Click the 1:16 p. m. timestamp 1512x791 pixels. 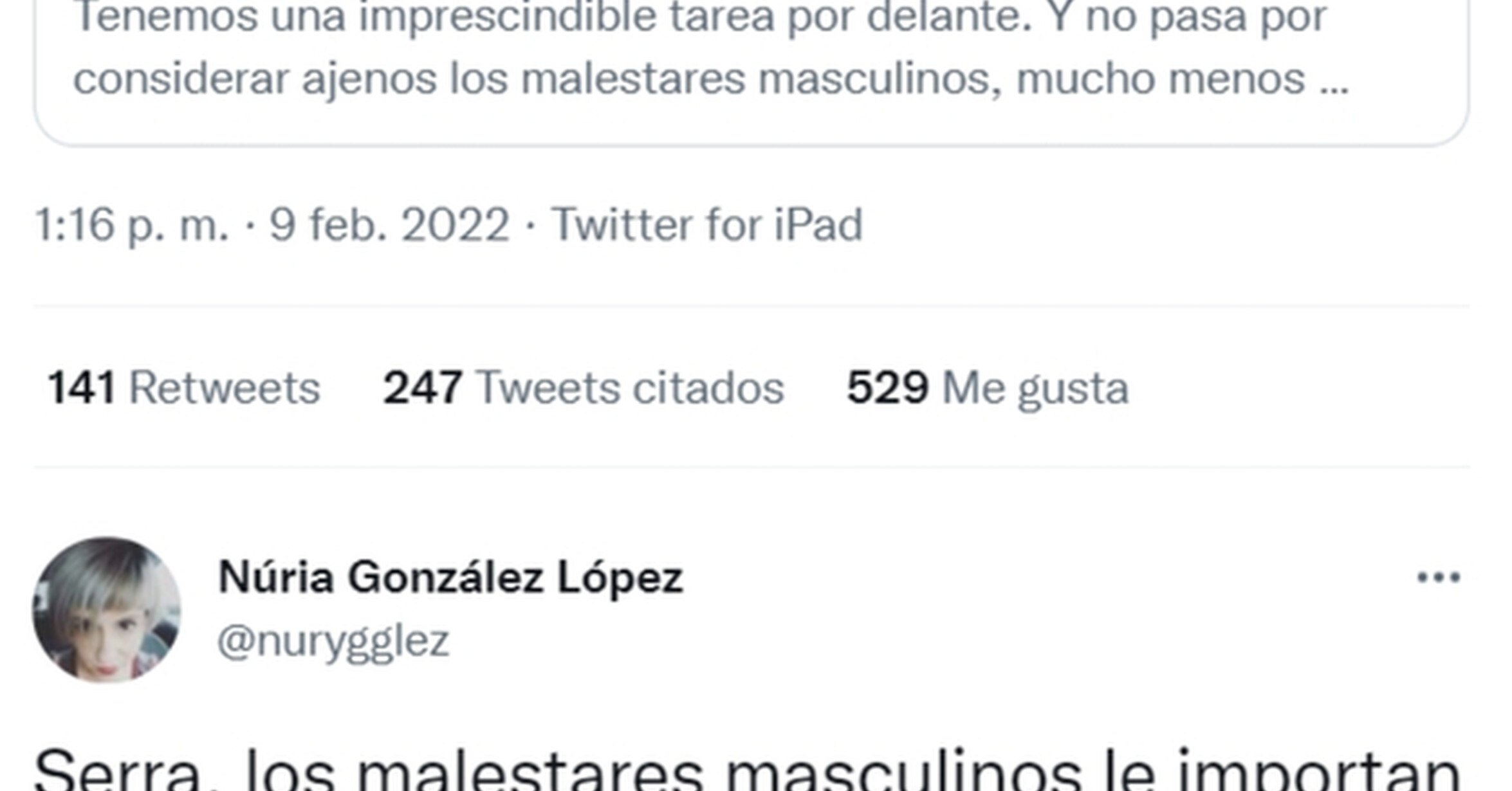[131, 224]
